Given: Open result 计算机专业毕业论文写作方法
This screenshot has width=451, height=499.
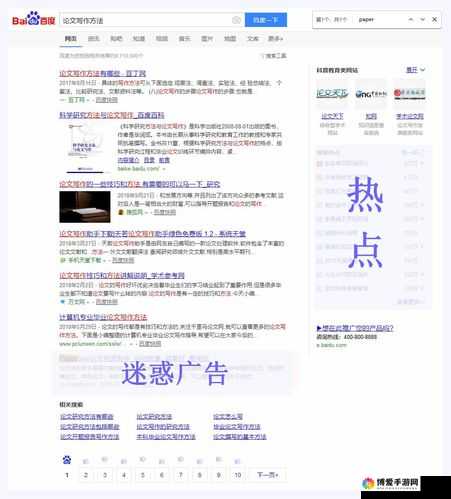Looking at the screenshot, I should tap(103, 317).
